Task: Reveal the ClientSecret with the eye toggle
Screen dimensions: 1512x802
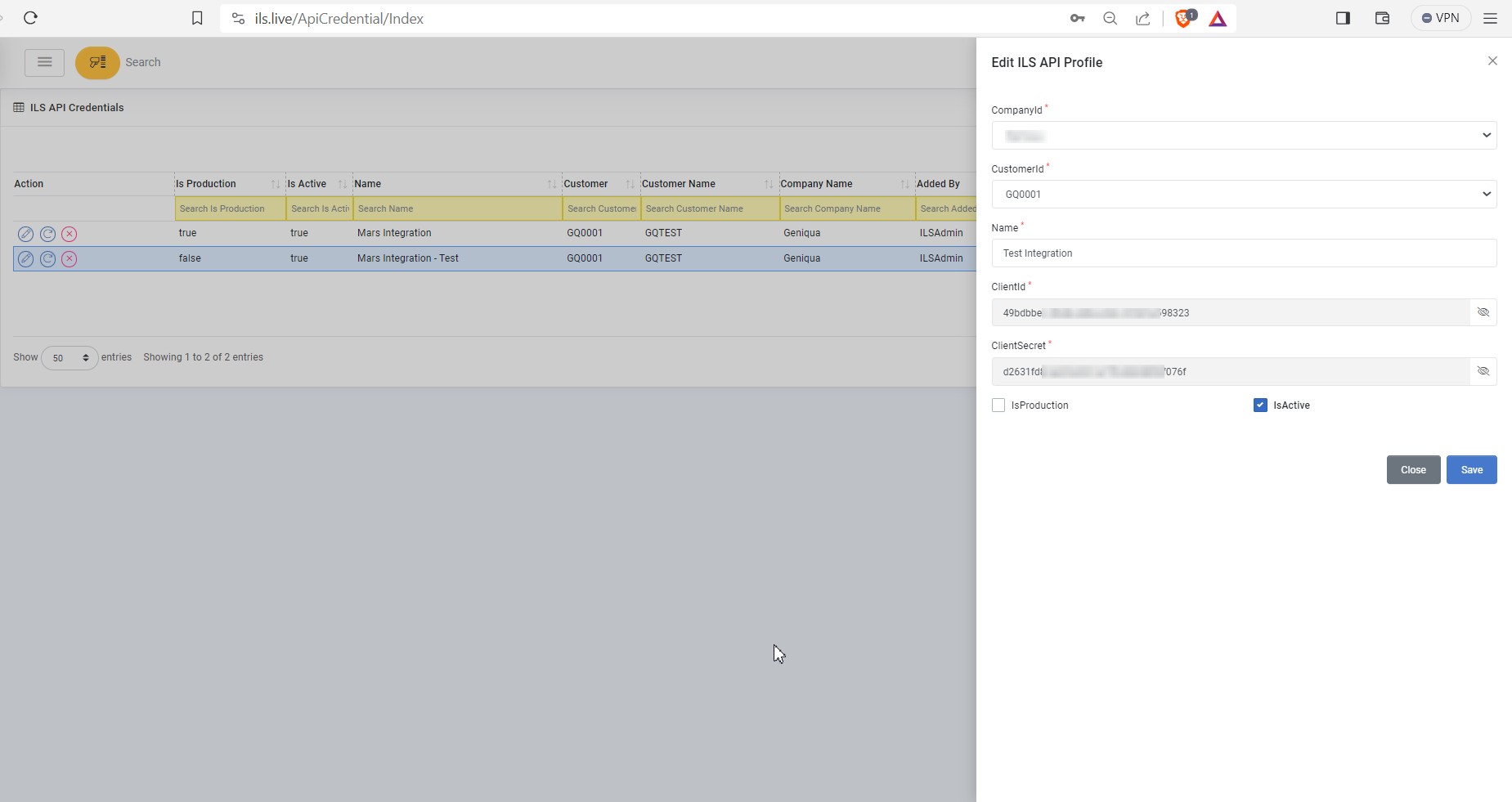Action: pos(1483,371)
